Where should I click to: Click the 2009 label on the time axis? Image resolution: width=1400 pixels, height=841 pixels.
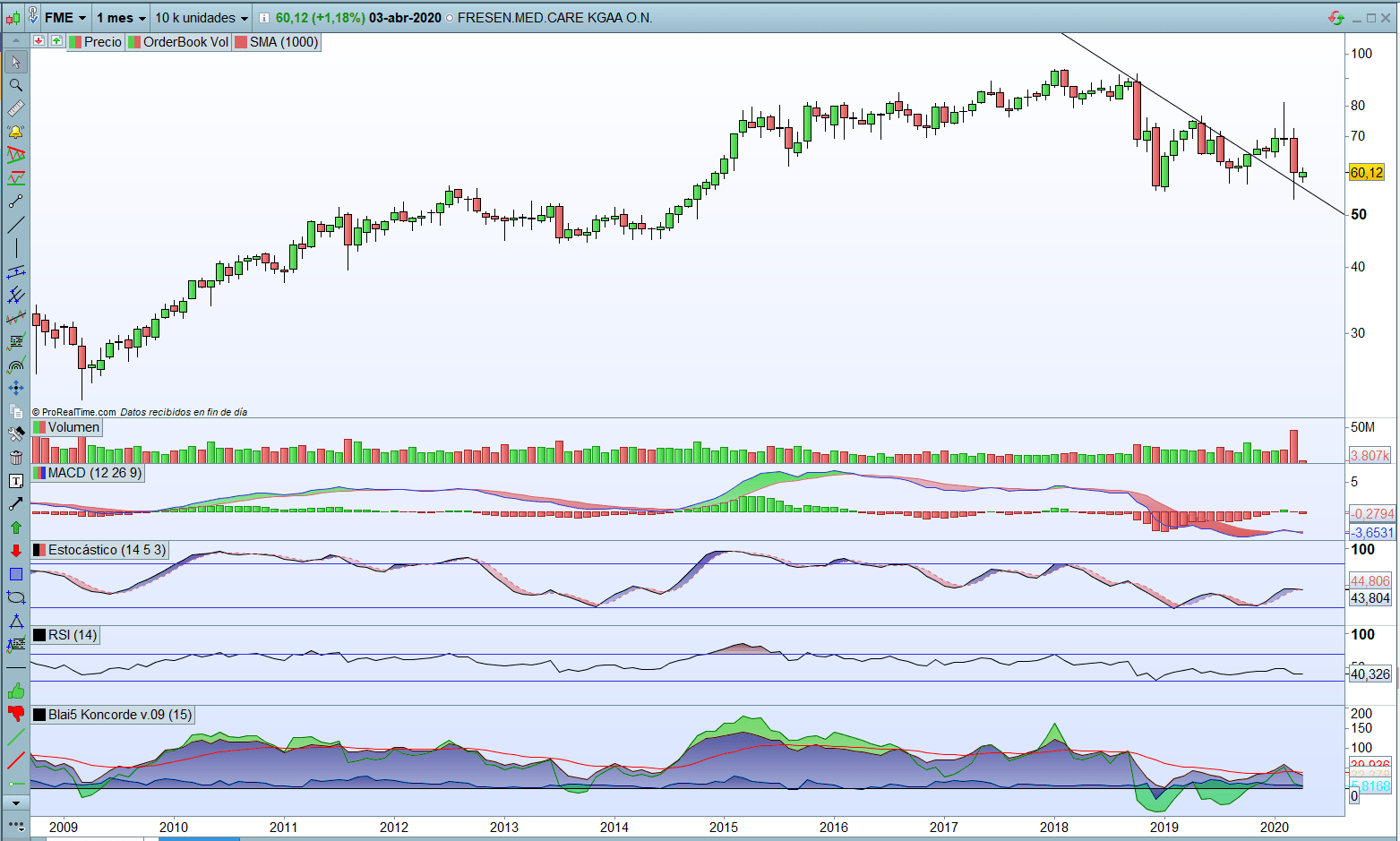click(x=64, y=827)
